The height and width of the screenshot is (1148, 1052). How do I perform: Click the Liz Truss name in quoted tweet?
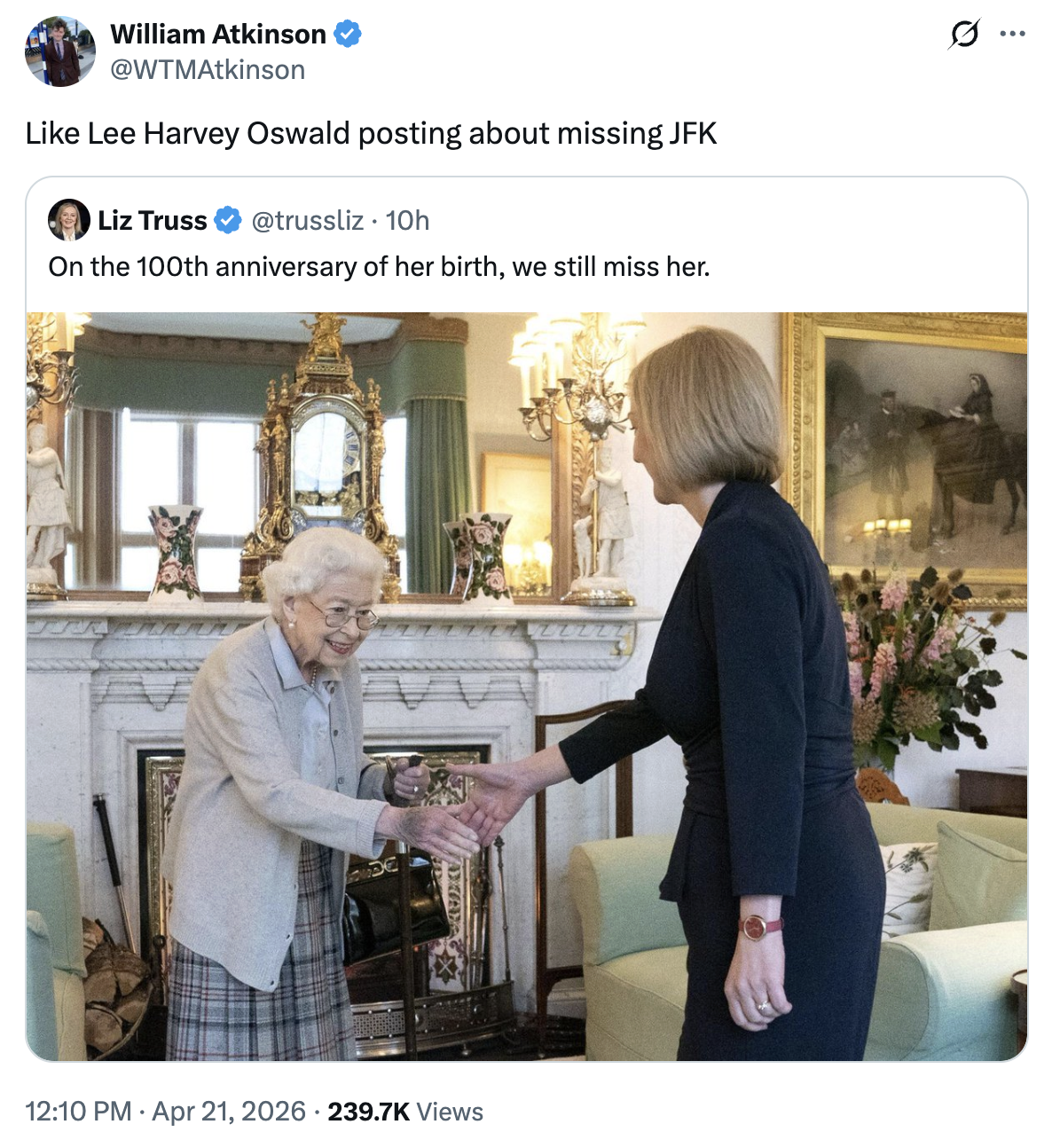(153, 220)
